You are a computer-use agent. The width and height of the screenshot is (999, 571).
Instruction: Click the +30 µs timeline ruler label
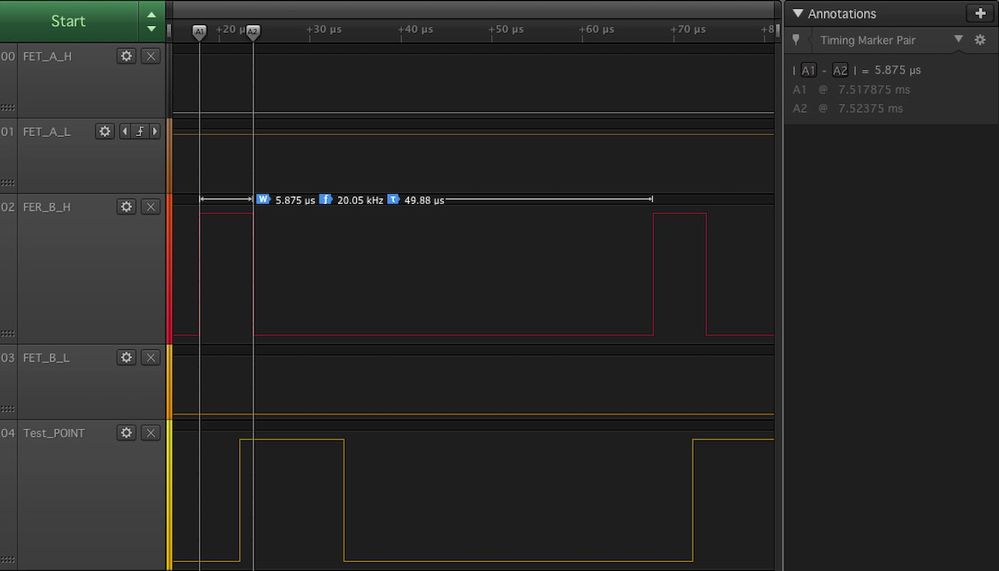tap(324, 29)
